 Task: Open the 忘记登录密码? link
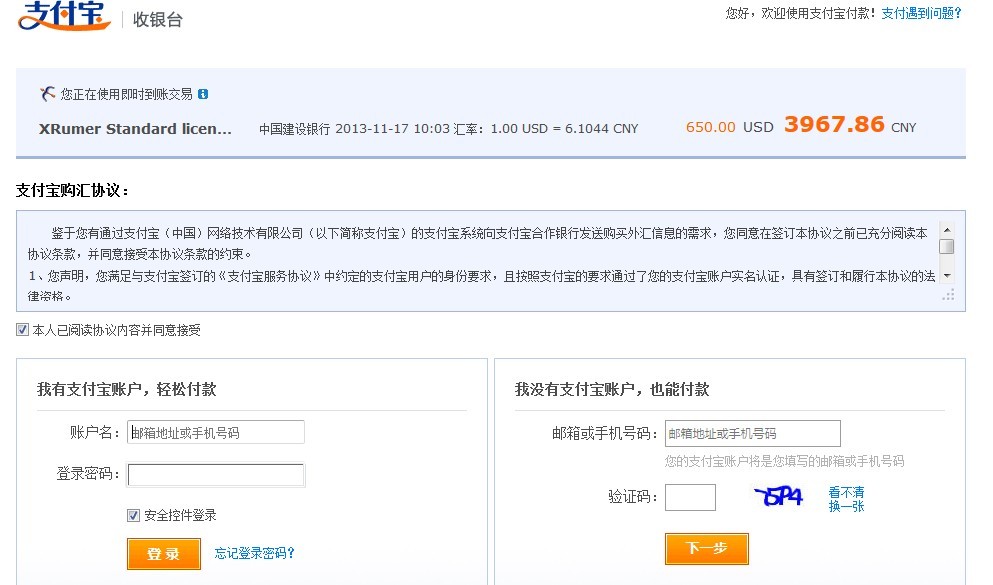pos(254,553)
